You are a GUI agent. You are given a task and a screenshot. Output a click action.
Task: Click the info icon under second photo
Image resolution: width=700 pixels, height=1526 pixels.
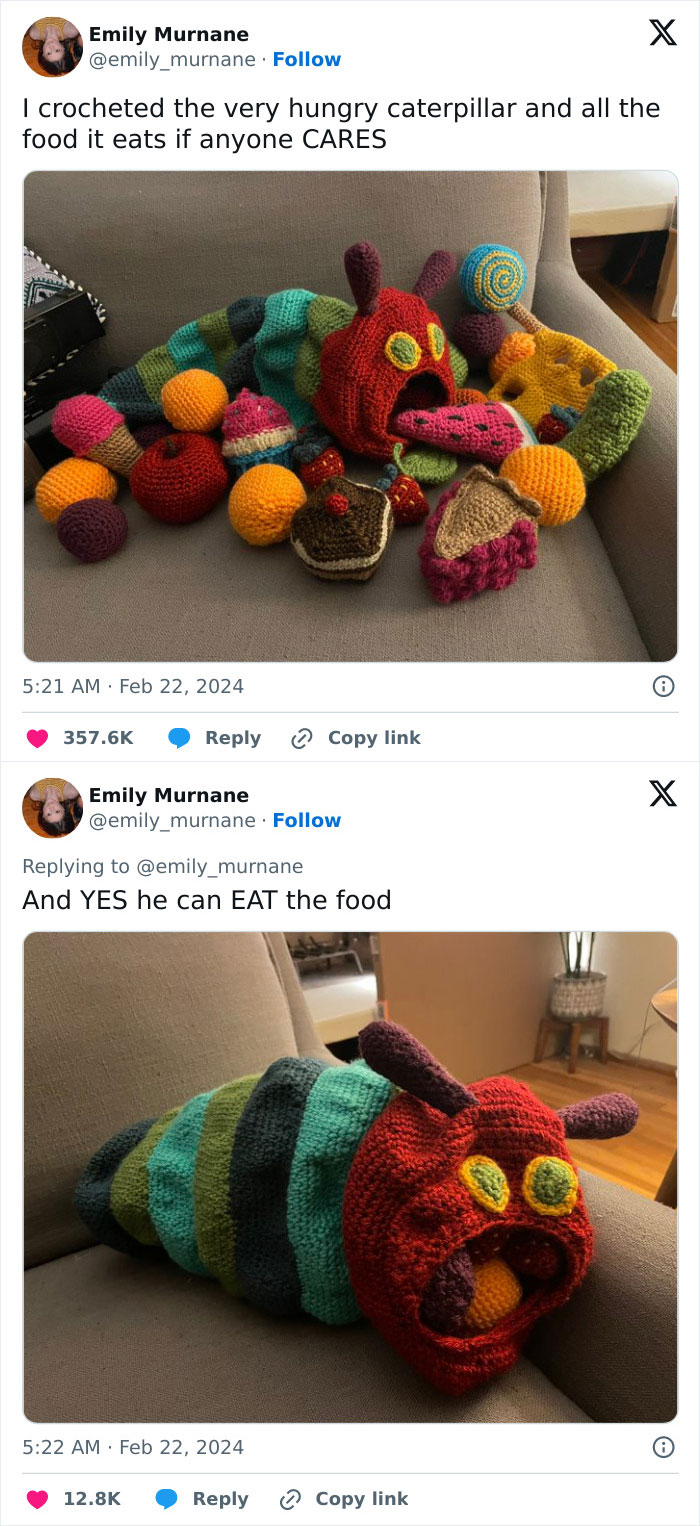click(662, 1447)
